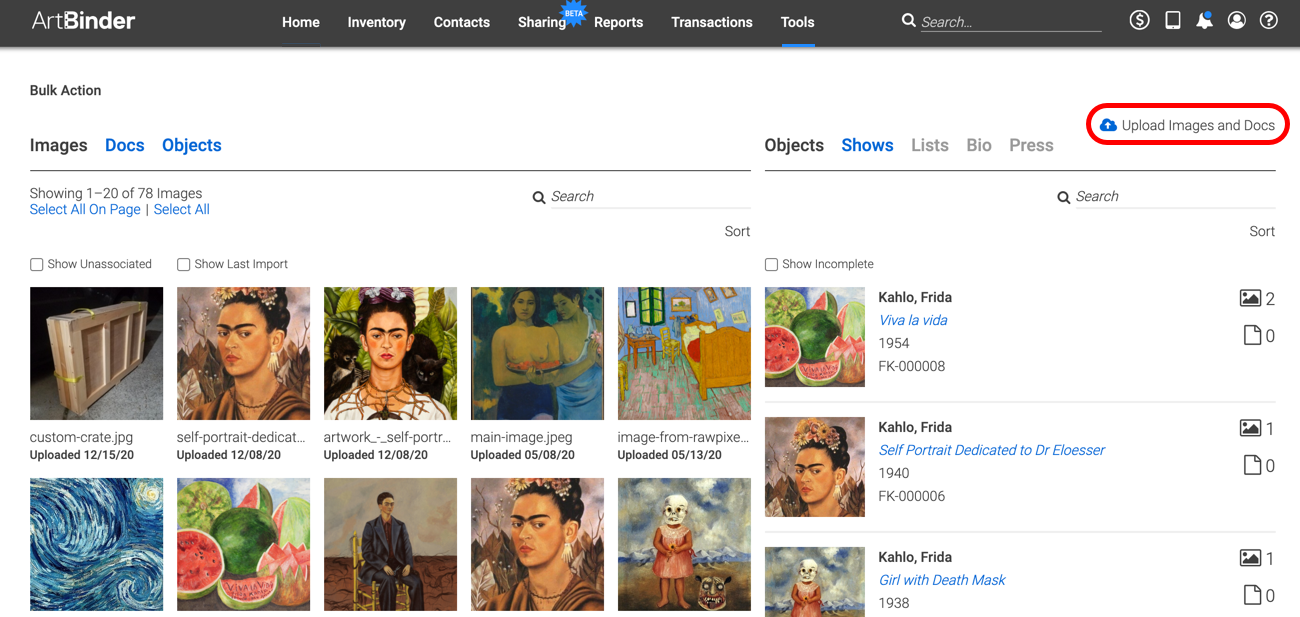Open the tablet device icon
The image size is (1300, 617).
[x=1173, y=20]
